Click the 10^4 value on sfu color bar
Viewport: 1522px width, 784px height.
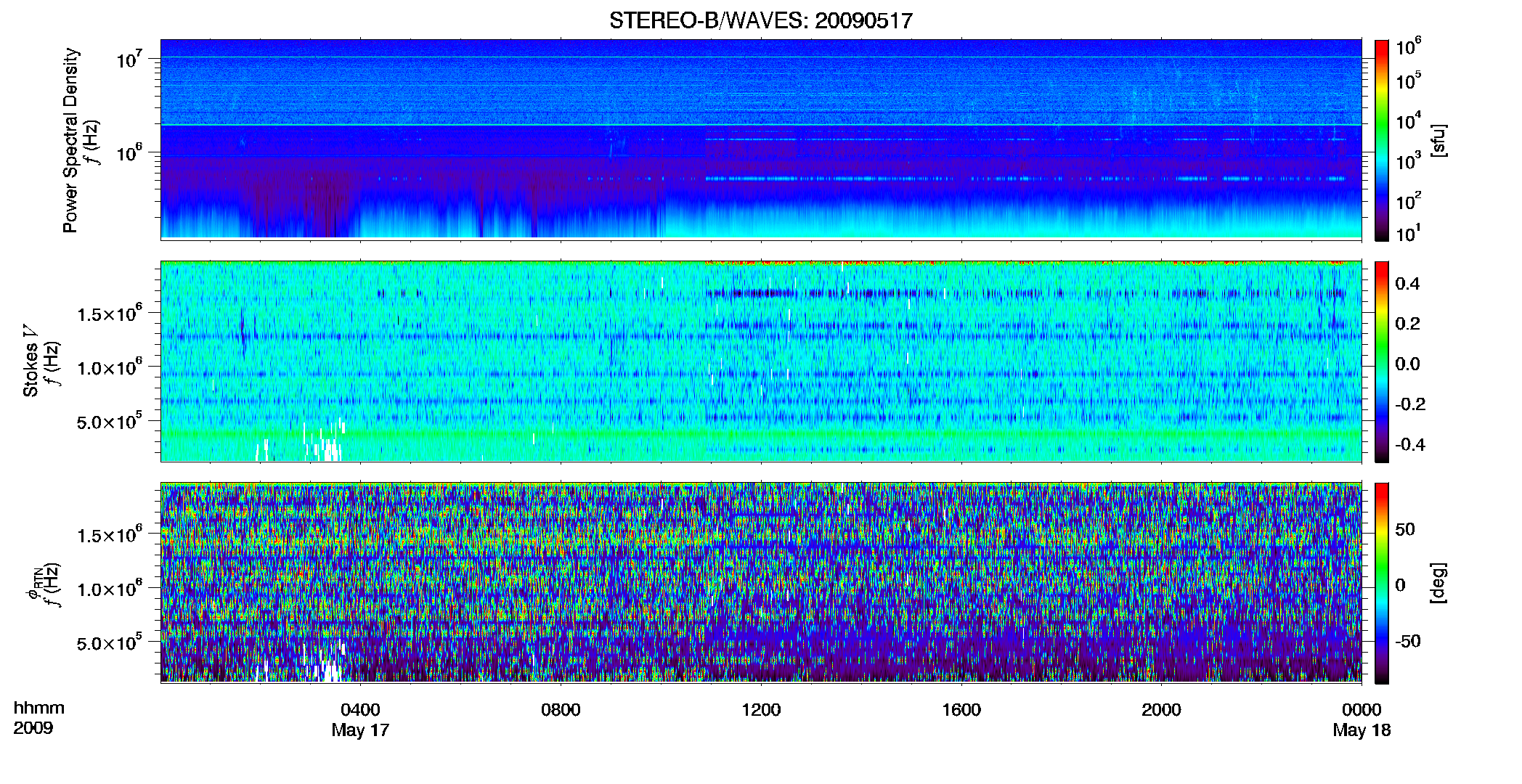[x=1408, y=121]
